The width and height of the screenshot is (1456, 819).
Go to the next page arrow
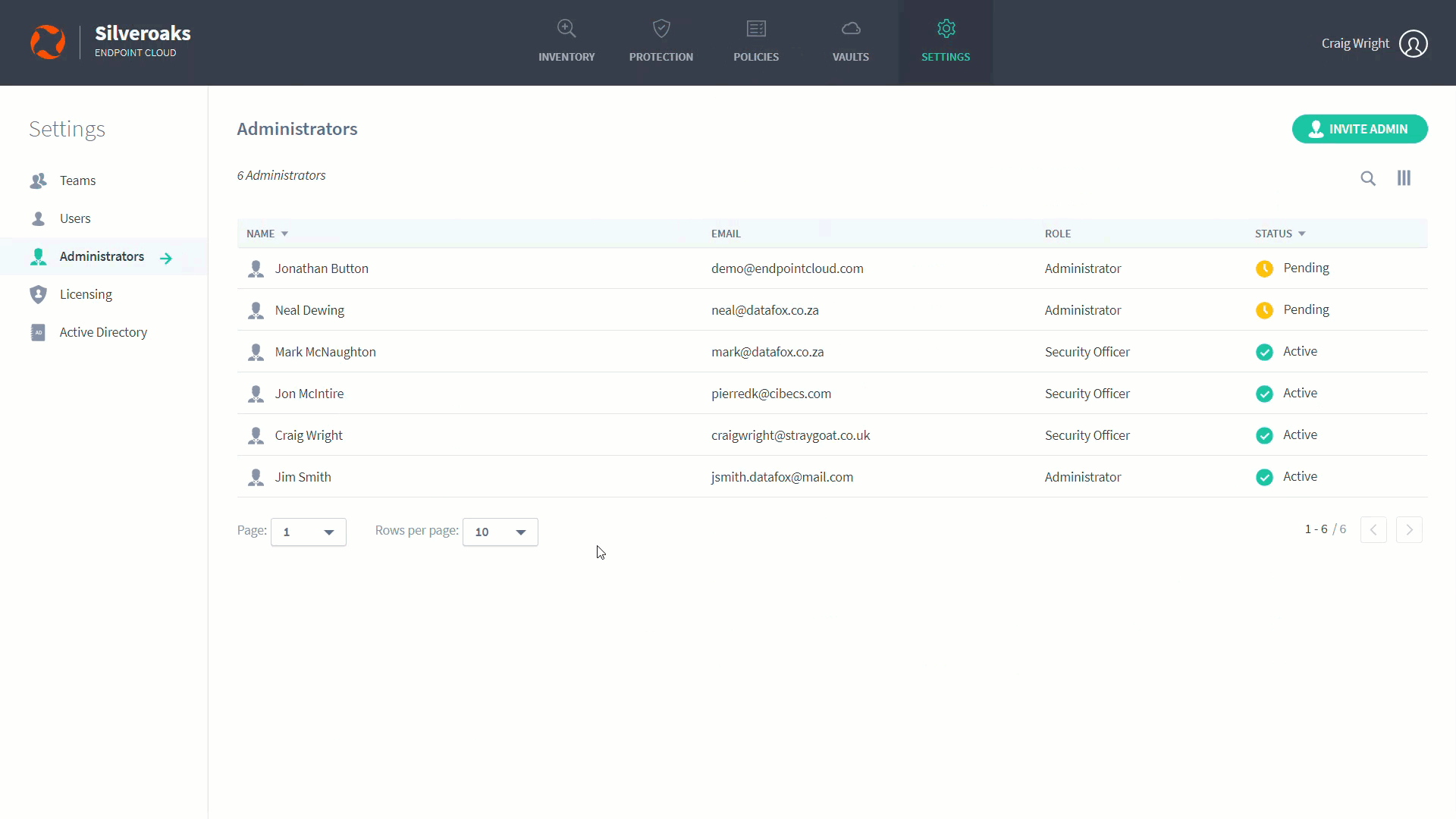coord(1409,529)
